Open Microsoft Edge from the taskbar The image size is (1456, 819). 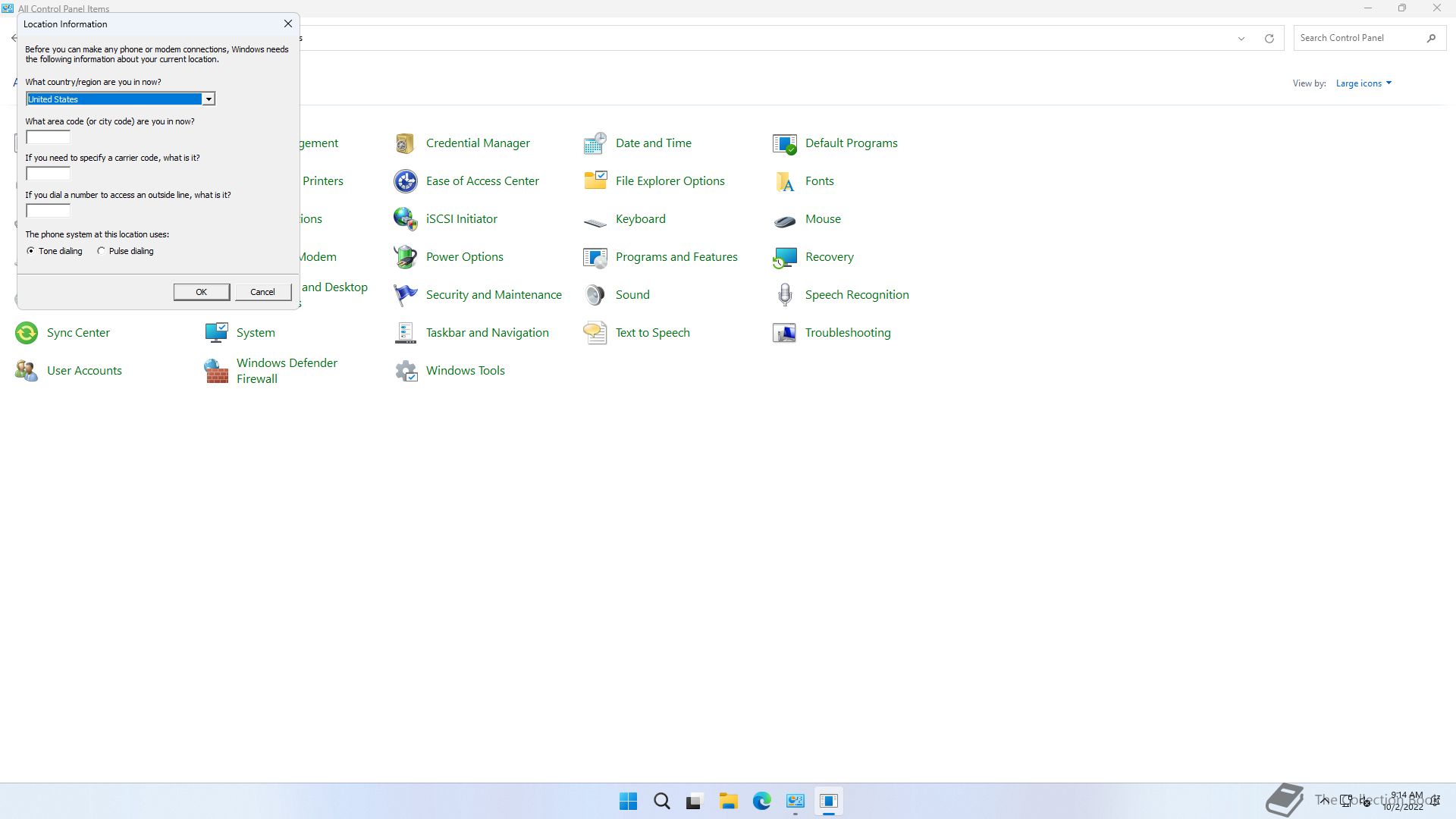pyautogui.click(x=761, y=802)
